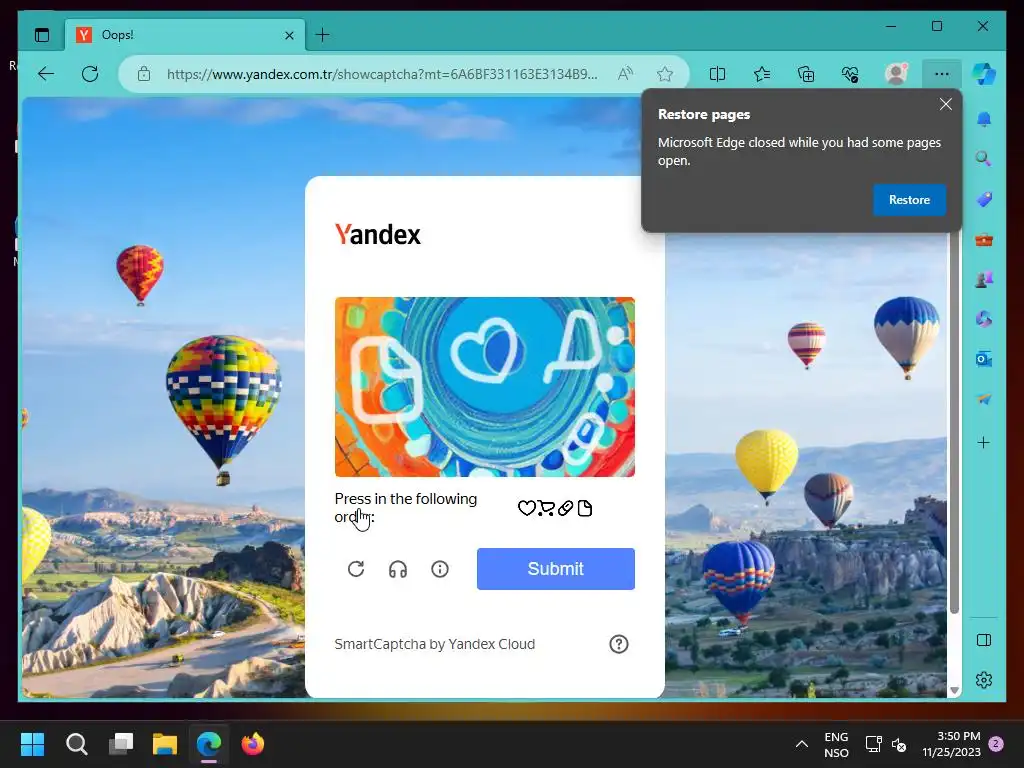Submit the captcha answer

(x=556, y=569)
